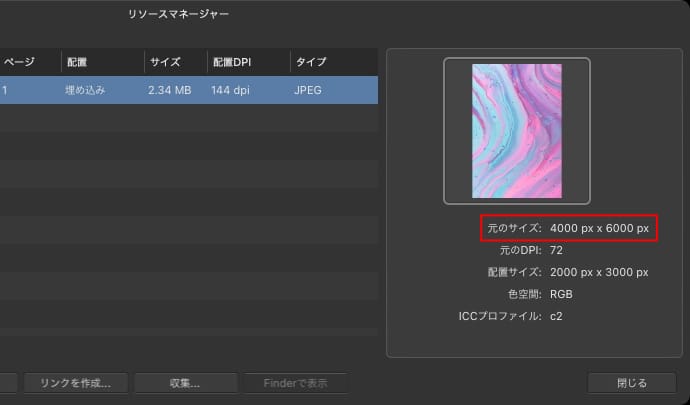Click the pink marble preview thumbnail

click(x=517, y=131)
